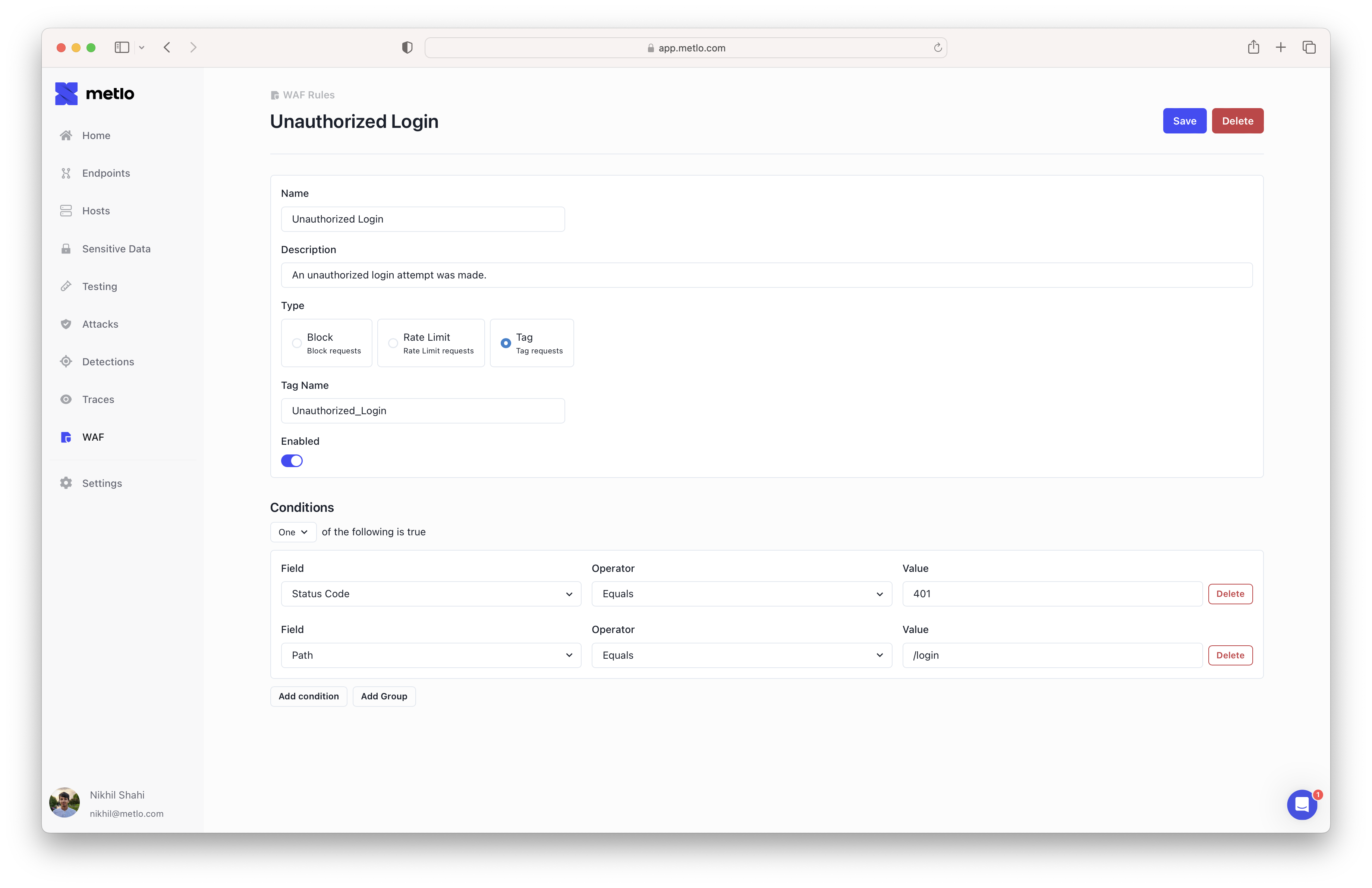Open the Endpoints page icon
This screenshot has height=888, width=1372.
tap(66, 173)
